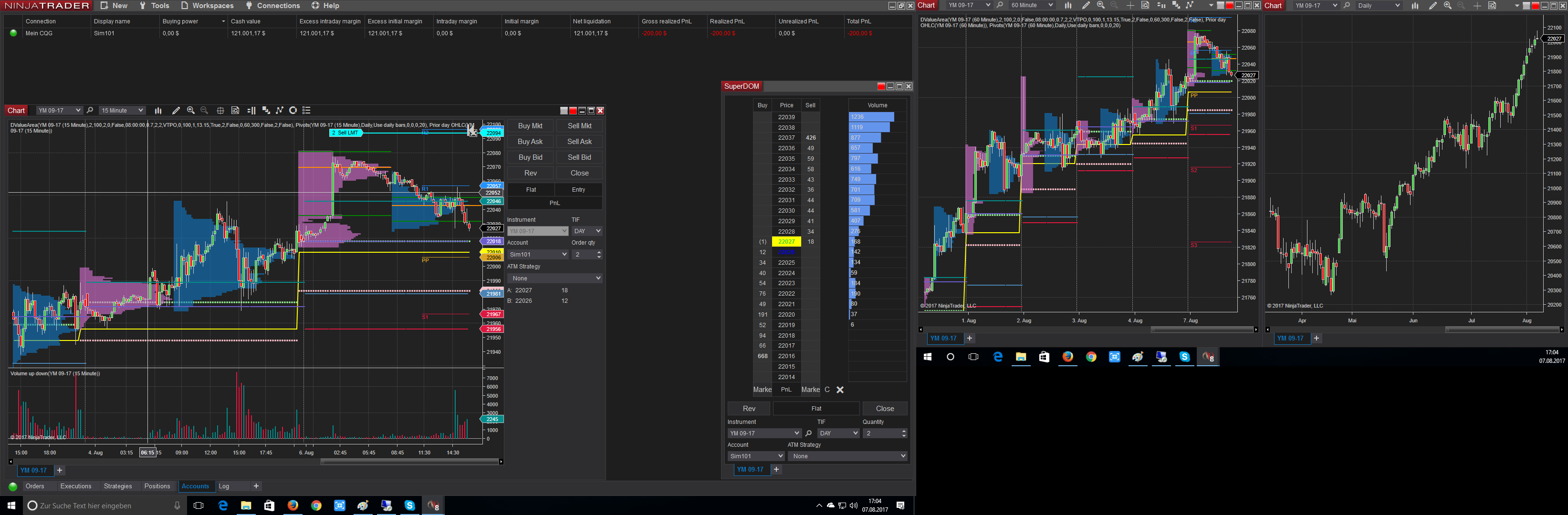Image resolution: width=1568 pixels, height=515 pixels.
Task: Open drawing tools pencil in 60 Minute chart
Action: pyautogui.click(x=1085, y=5)
